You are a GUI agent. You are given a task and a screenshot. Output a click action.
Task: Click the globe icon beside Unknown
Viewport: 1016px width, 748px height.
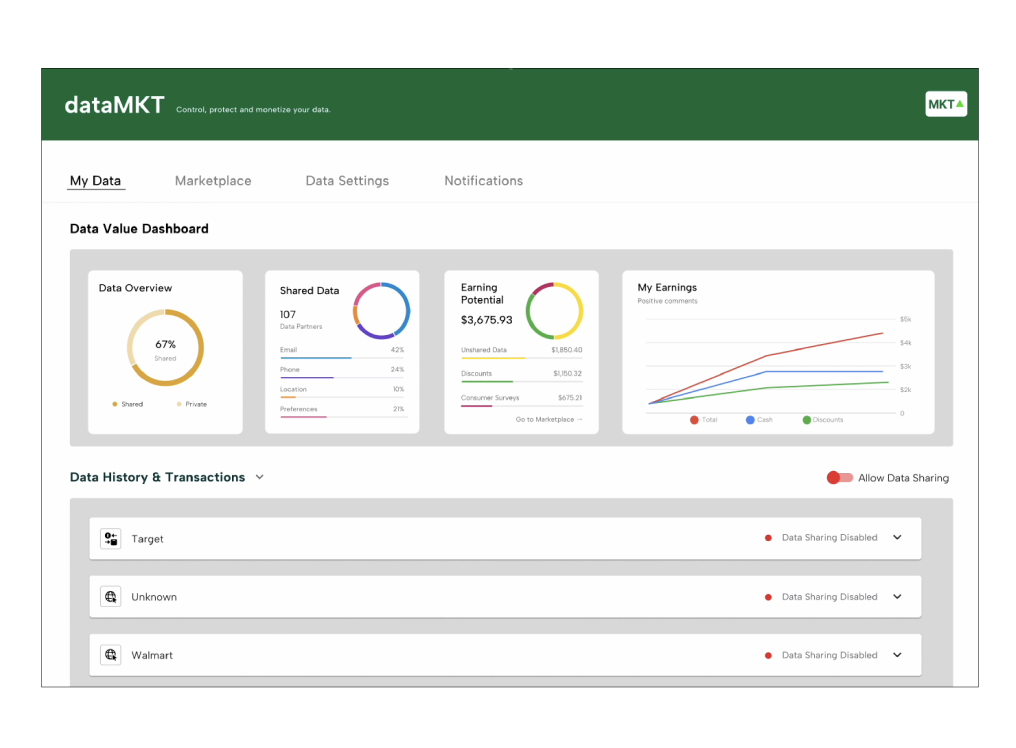pyautogui.click(x=111, y=597)
